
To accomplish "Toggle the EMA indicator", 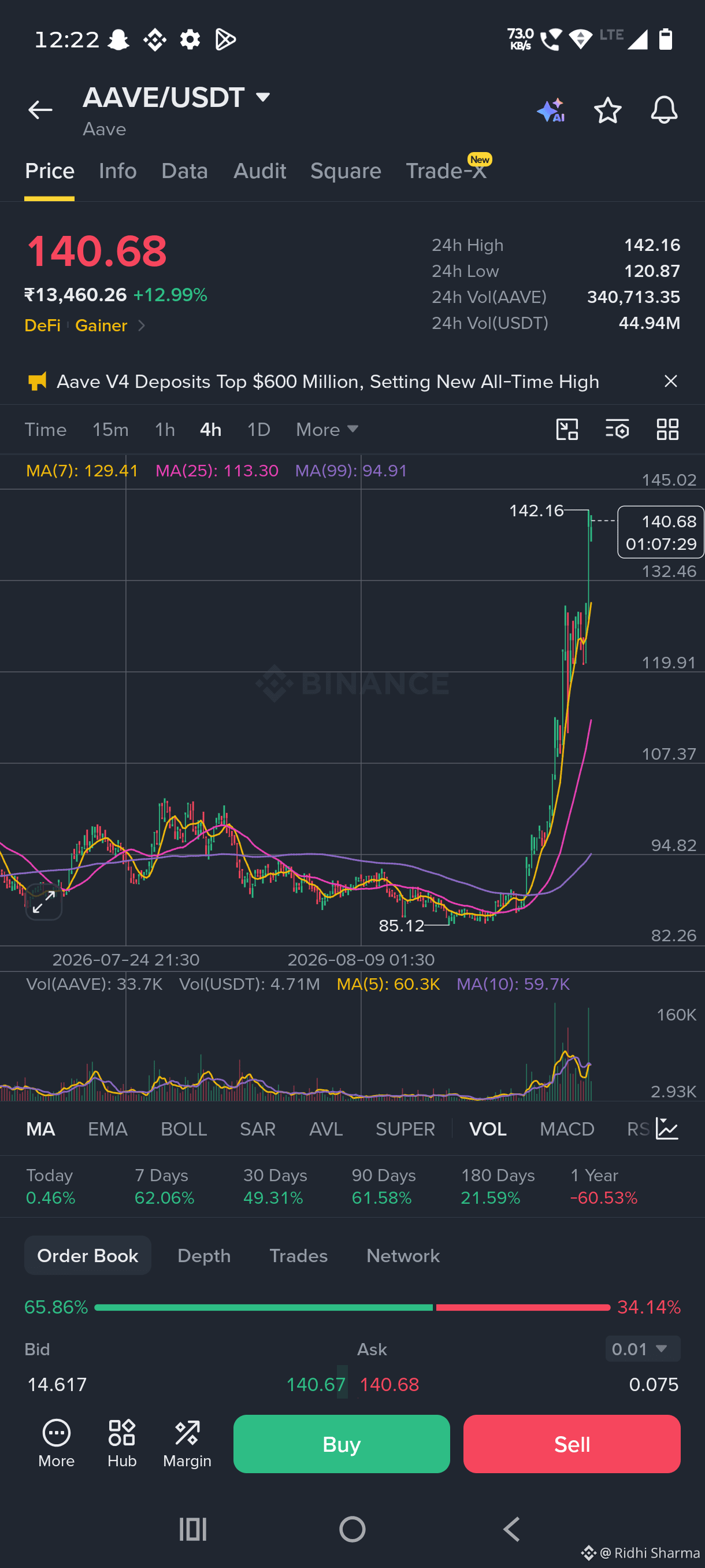I will [107, 1129].
